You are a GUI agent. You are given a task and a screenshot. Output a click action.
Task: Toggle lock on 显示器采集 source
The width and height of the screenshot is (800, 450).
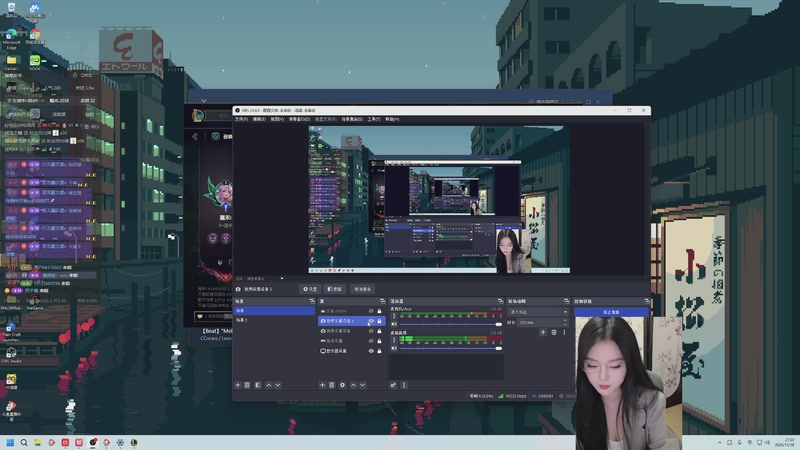[x=379, y=351]
